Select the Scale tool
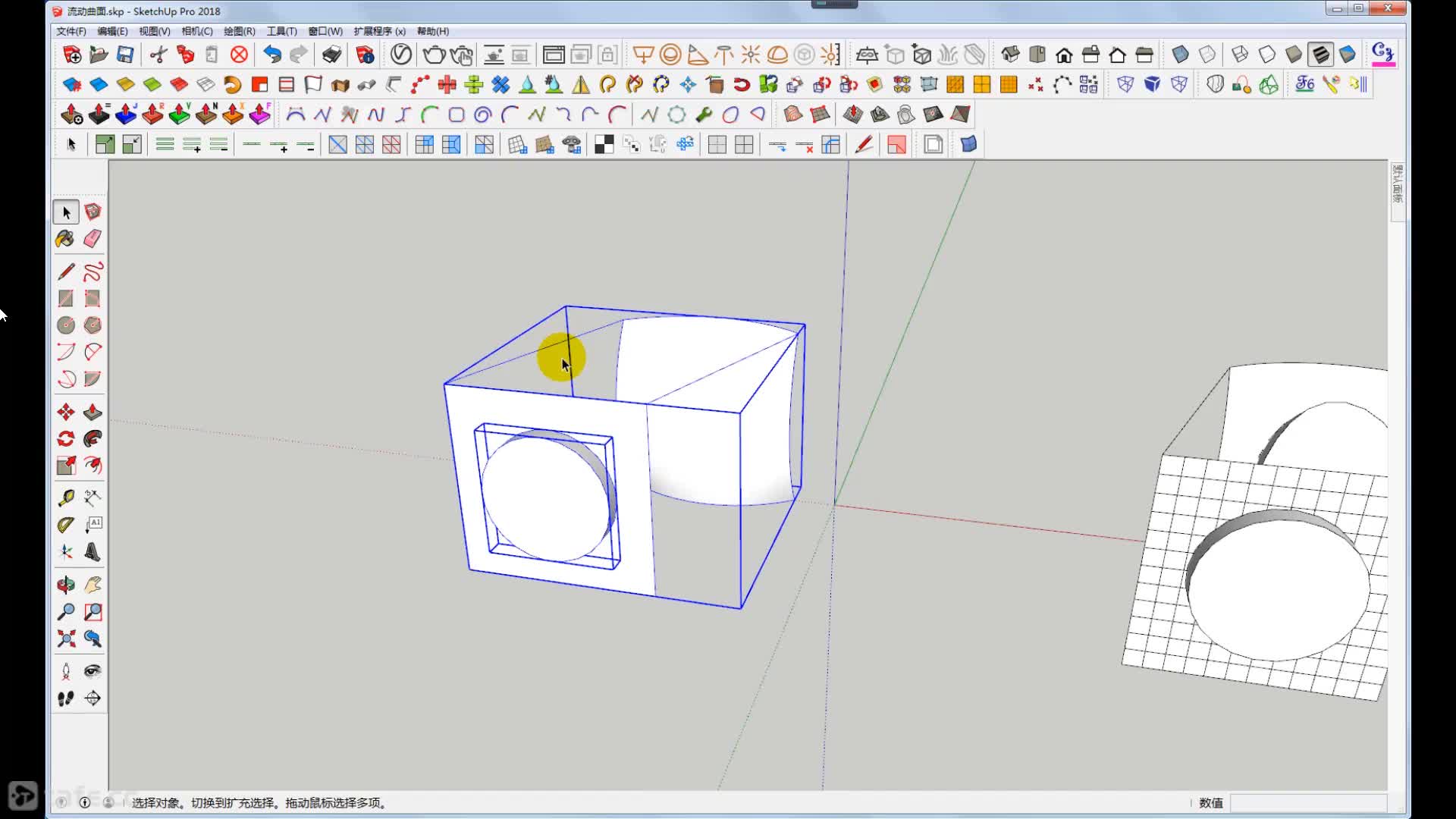 pos(66,466)
